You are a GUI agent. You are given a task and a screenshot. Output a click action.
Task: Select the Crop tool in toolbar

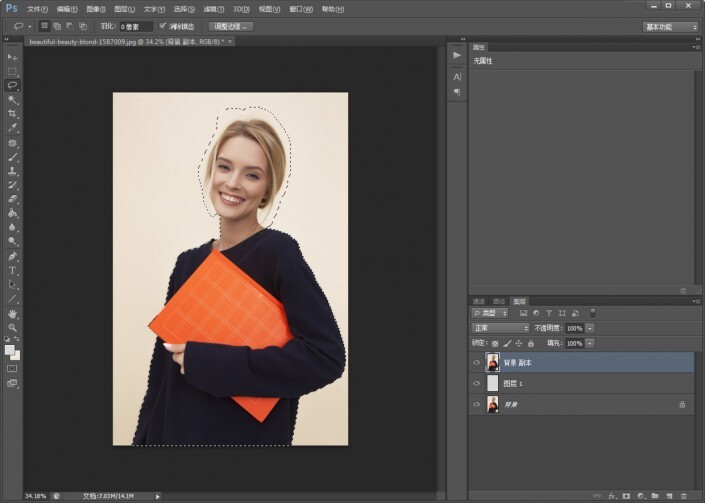click(x=13, y=114)
